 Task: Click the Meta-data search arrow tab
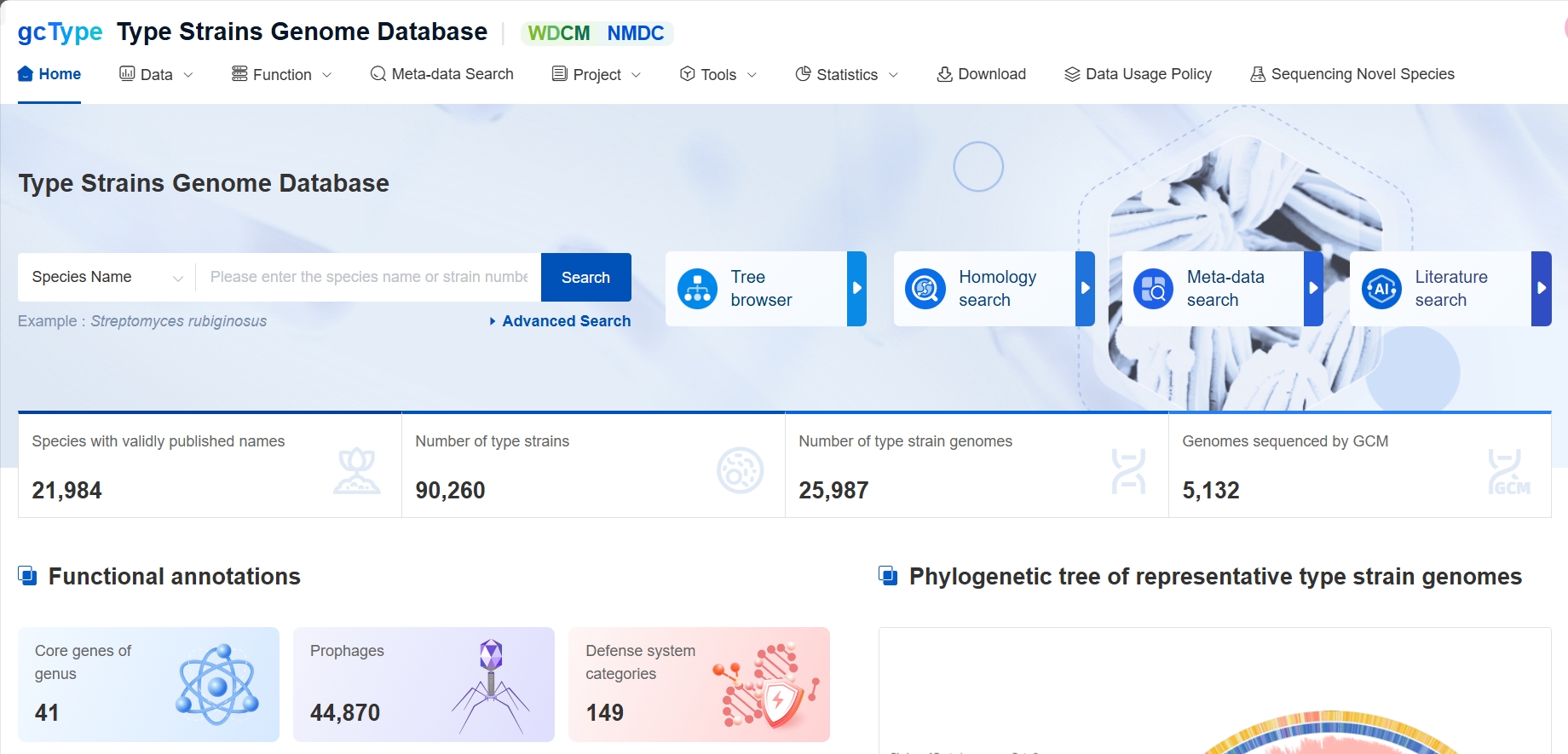[1314, 289]
